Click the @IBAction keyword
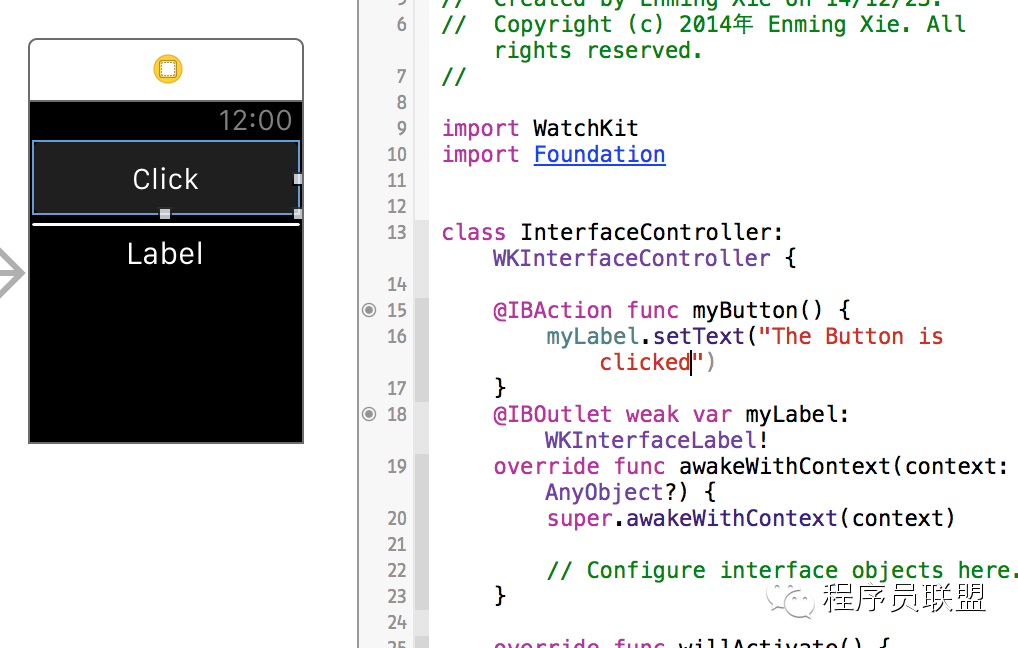The image size is (1018, 648). click(552, 310)
